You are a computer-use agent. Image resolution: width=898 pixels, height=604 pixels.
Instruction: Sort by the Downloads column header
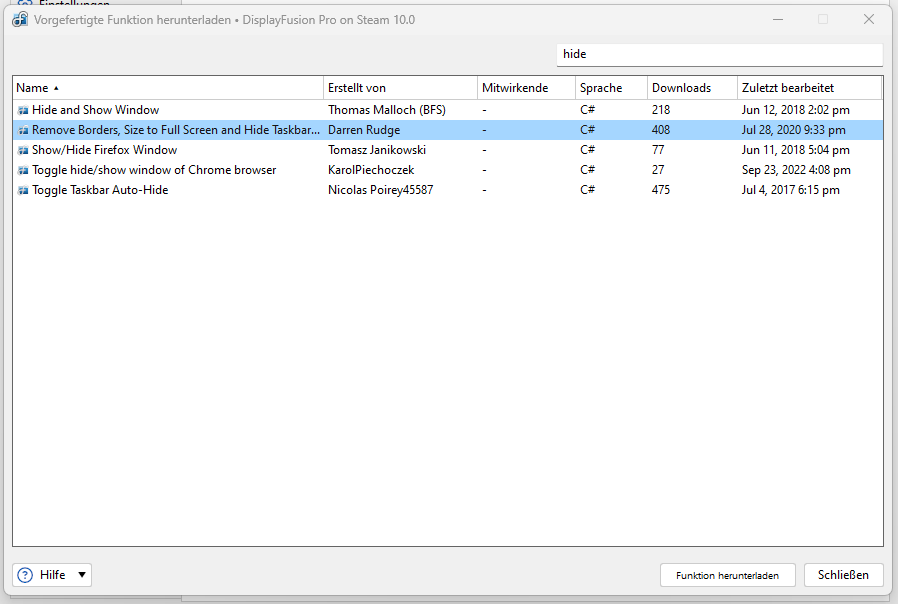(x=692, y=88)
